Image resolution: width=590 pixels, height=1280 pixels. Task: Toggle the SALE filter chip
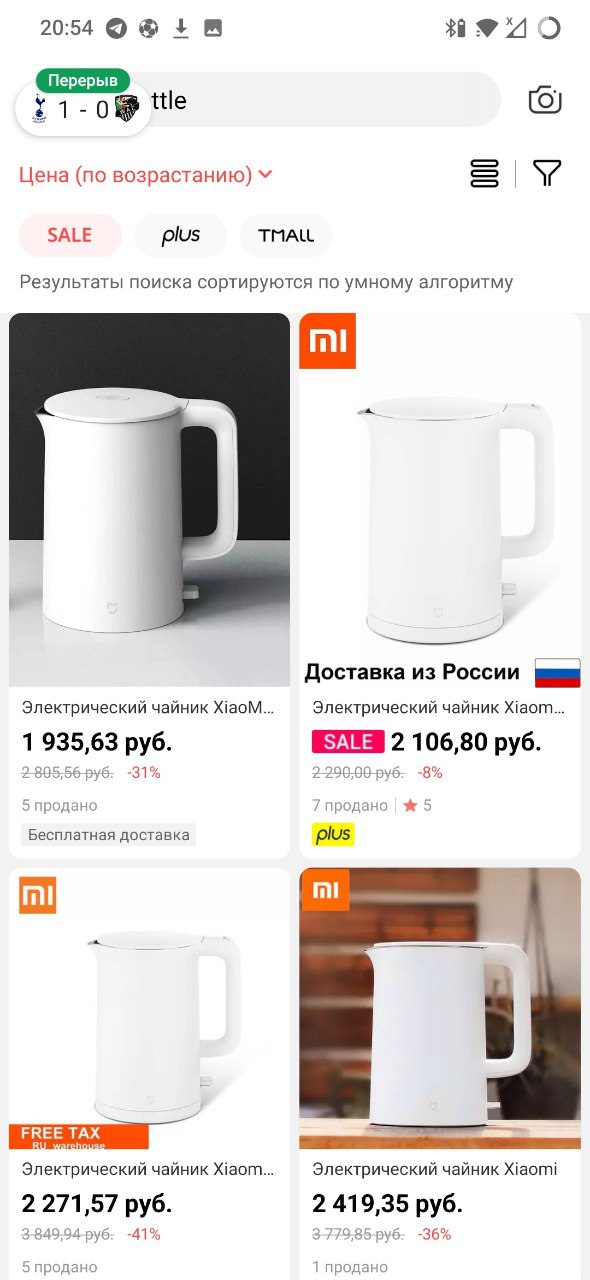[x=70, y=236]
